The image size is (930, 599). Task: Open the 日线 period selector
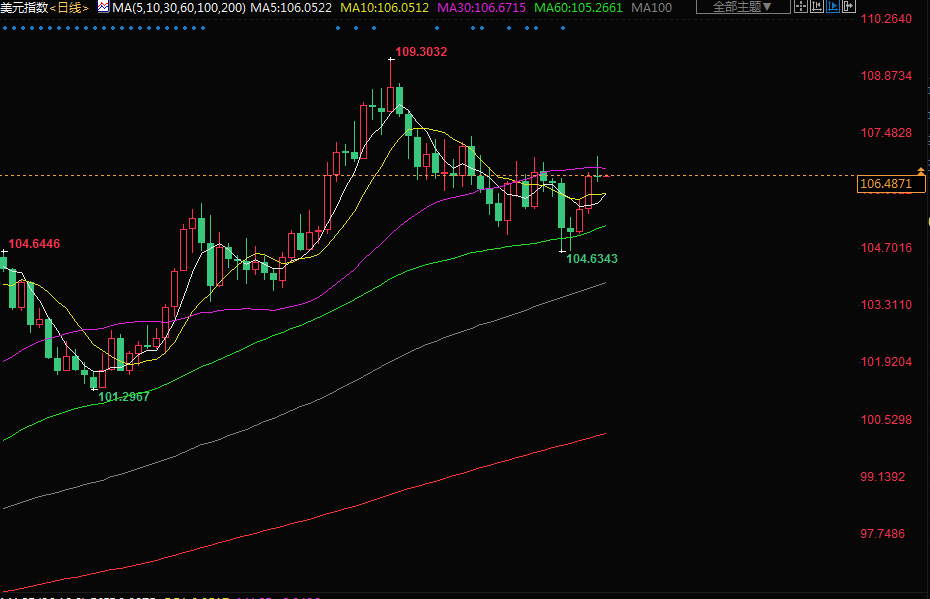[70, 7]
